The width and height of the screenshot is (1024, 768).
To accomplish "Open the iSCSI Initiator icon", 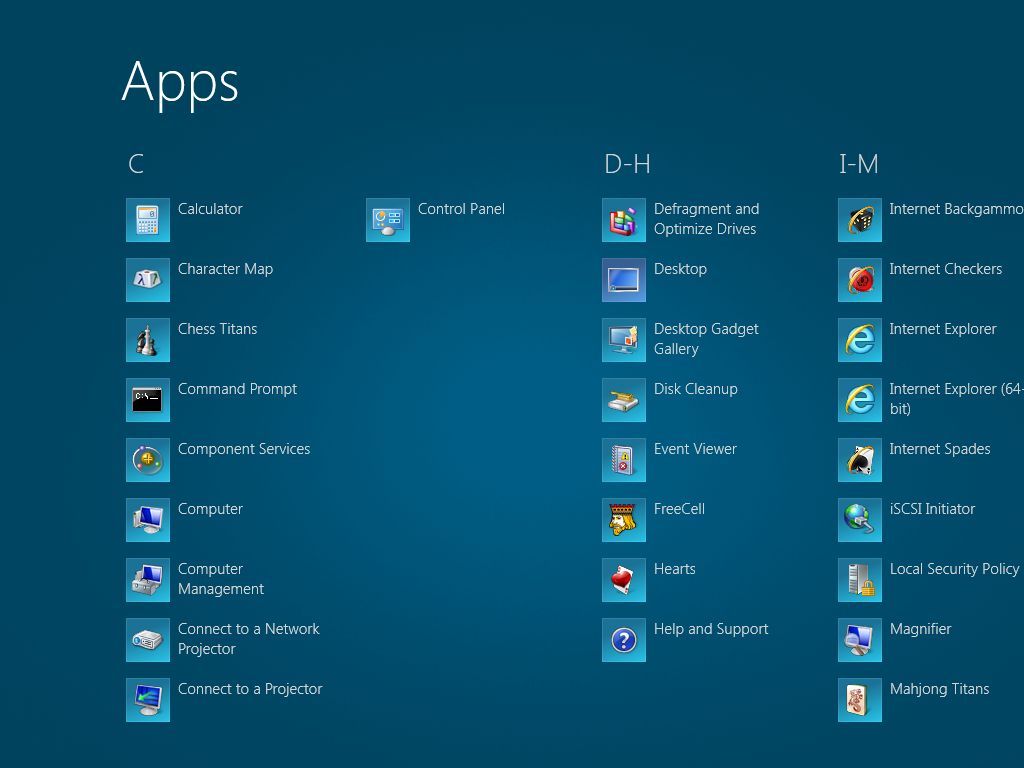I will coord(860,520).
